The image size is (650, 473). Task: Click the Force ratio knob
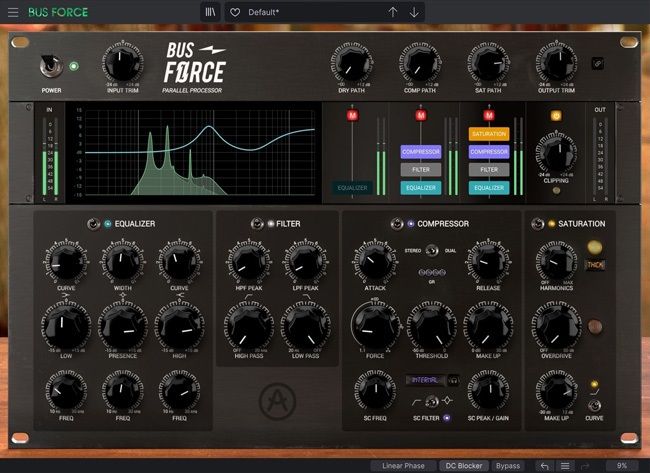pos(375,326)
